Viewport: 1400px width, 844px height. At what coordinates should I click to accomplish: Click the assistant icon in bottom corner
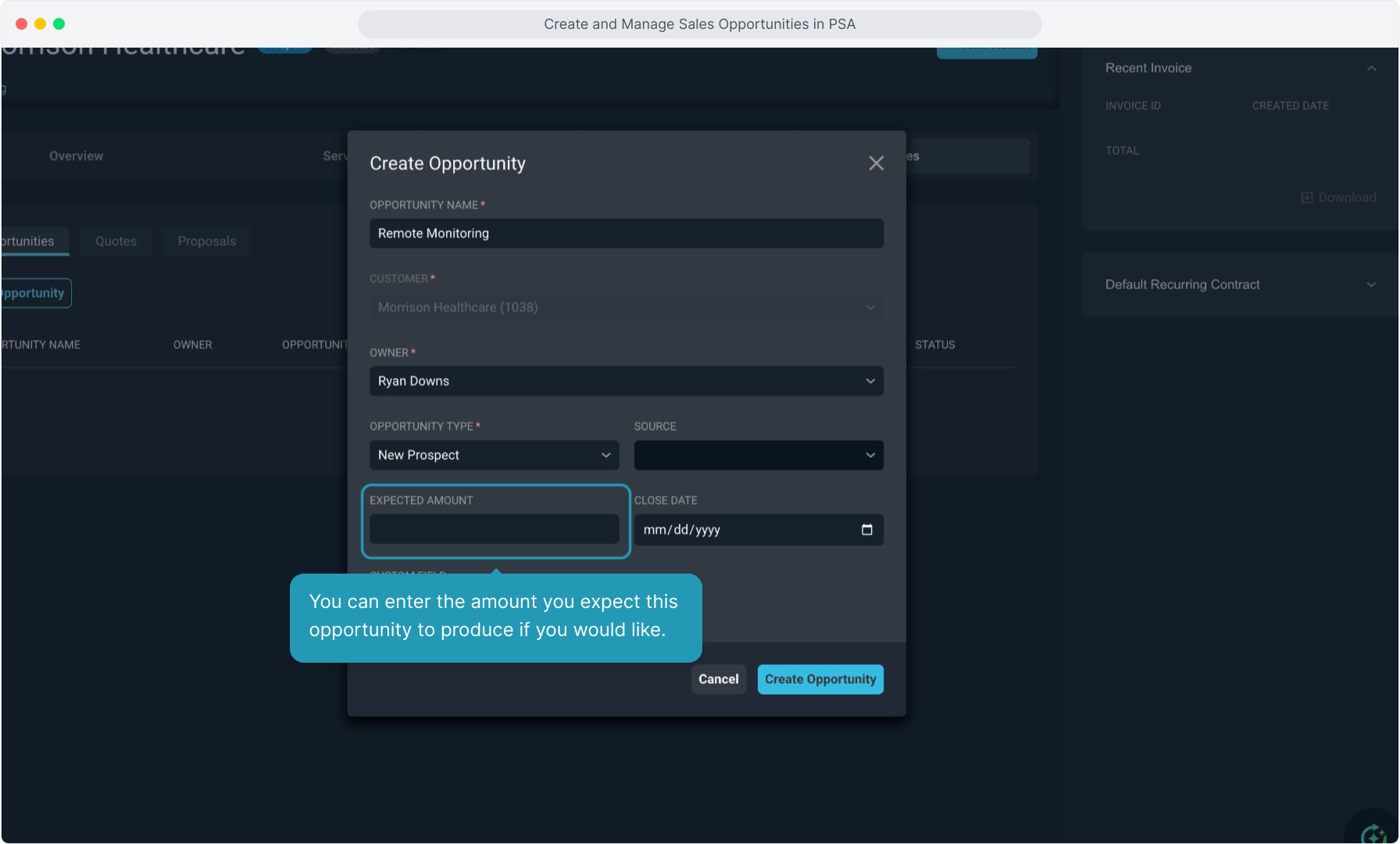tap(1374, 833)
